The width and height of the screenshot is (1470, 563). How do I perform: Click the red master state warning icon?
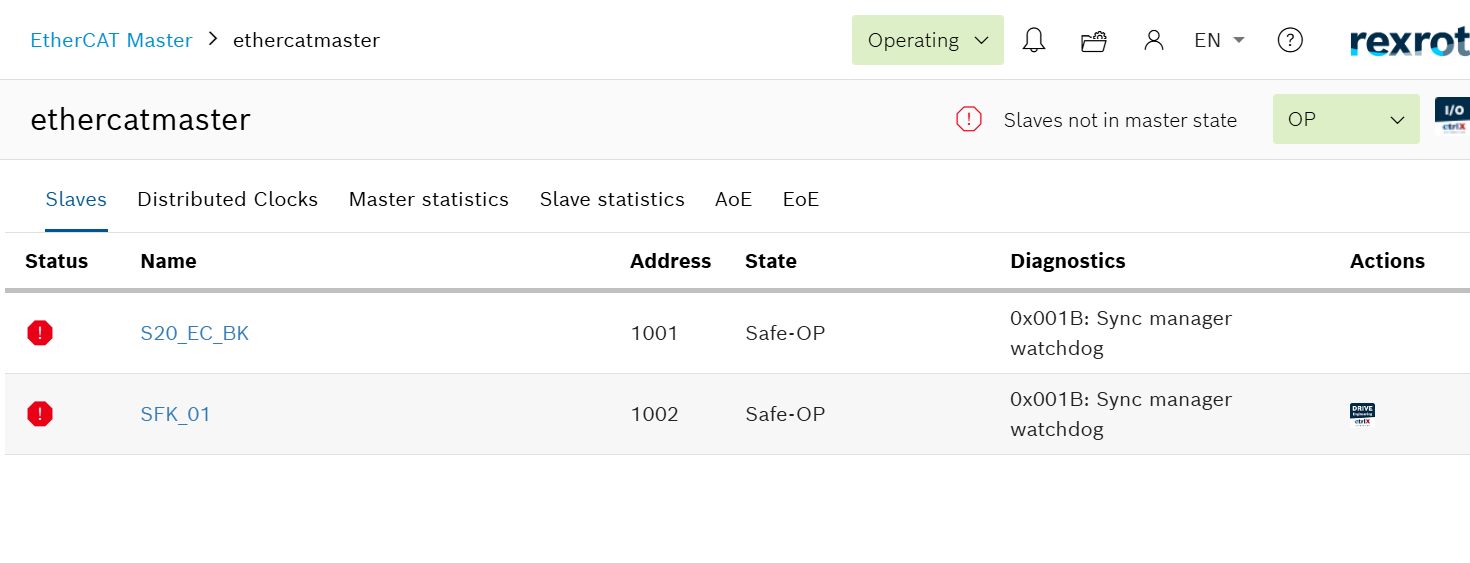coord(968,120)
